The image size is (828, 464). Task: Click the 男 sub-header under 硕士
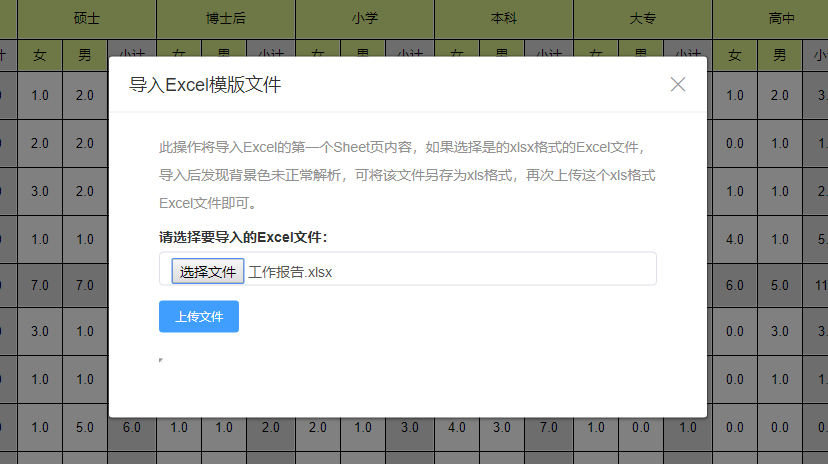coord(85,55)
